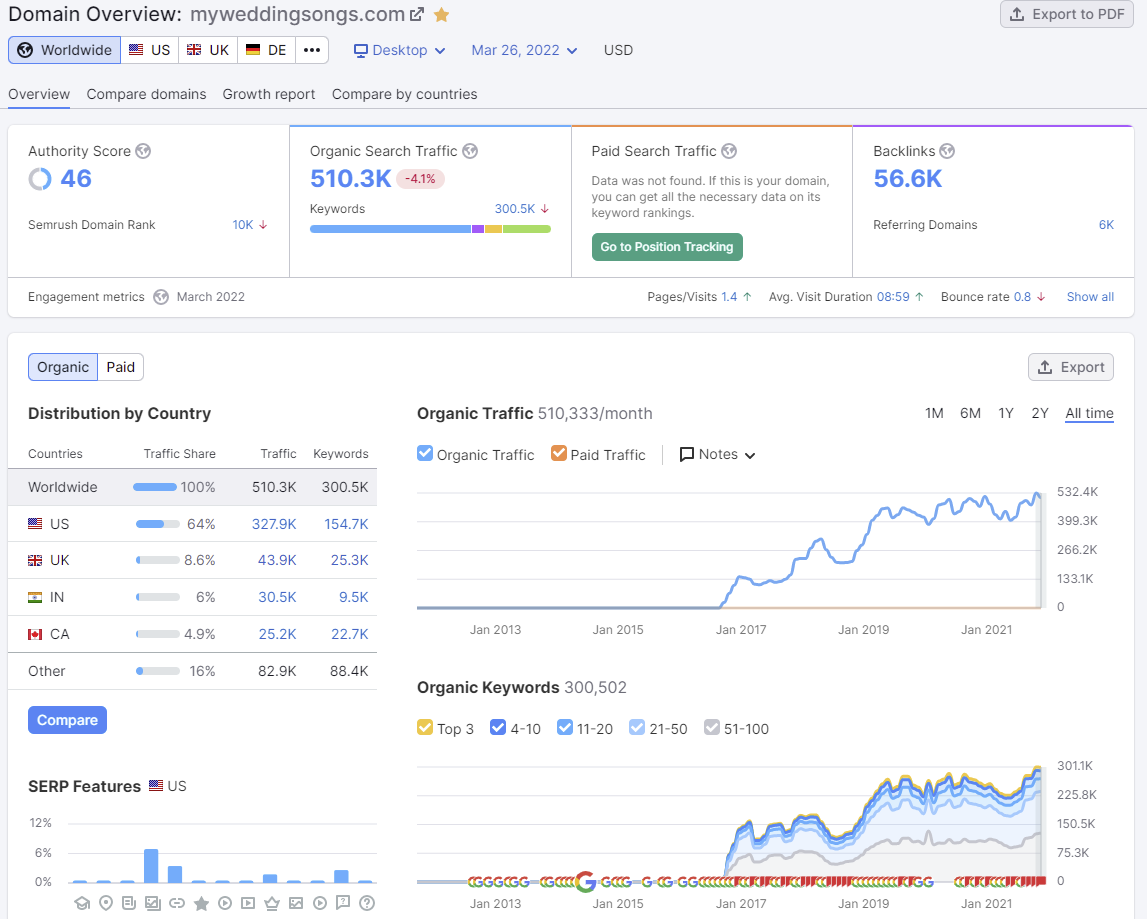1147x919 pixels.
Task: Click the blue Compare button
Action: [x=67, y=720]
